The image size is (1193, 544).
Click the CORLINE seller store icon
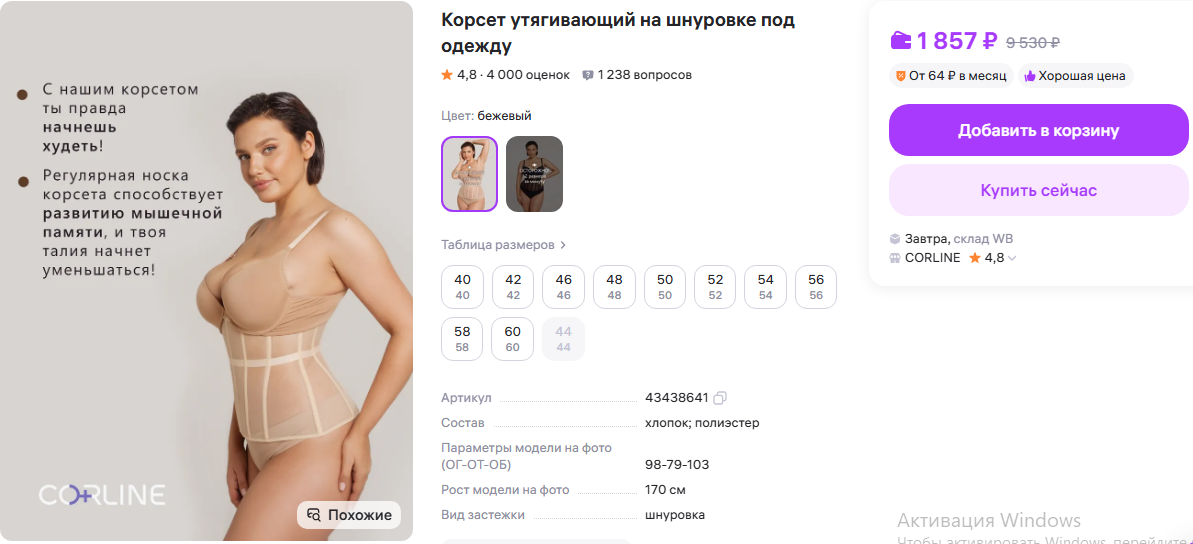click(x=896, y=257)
